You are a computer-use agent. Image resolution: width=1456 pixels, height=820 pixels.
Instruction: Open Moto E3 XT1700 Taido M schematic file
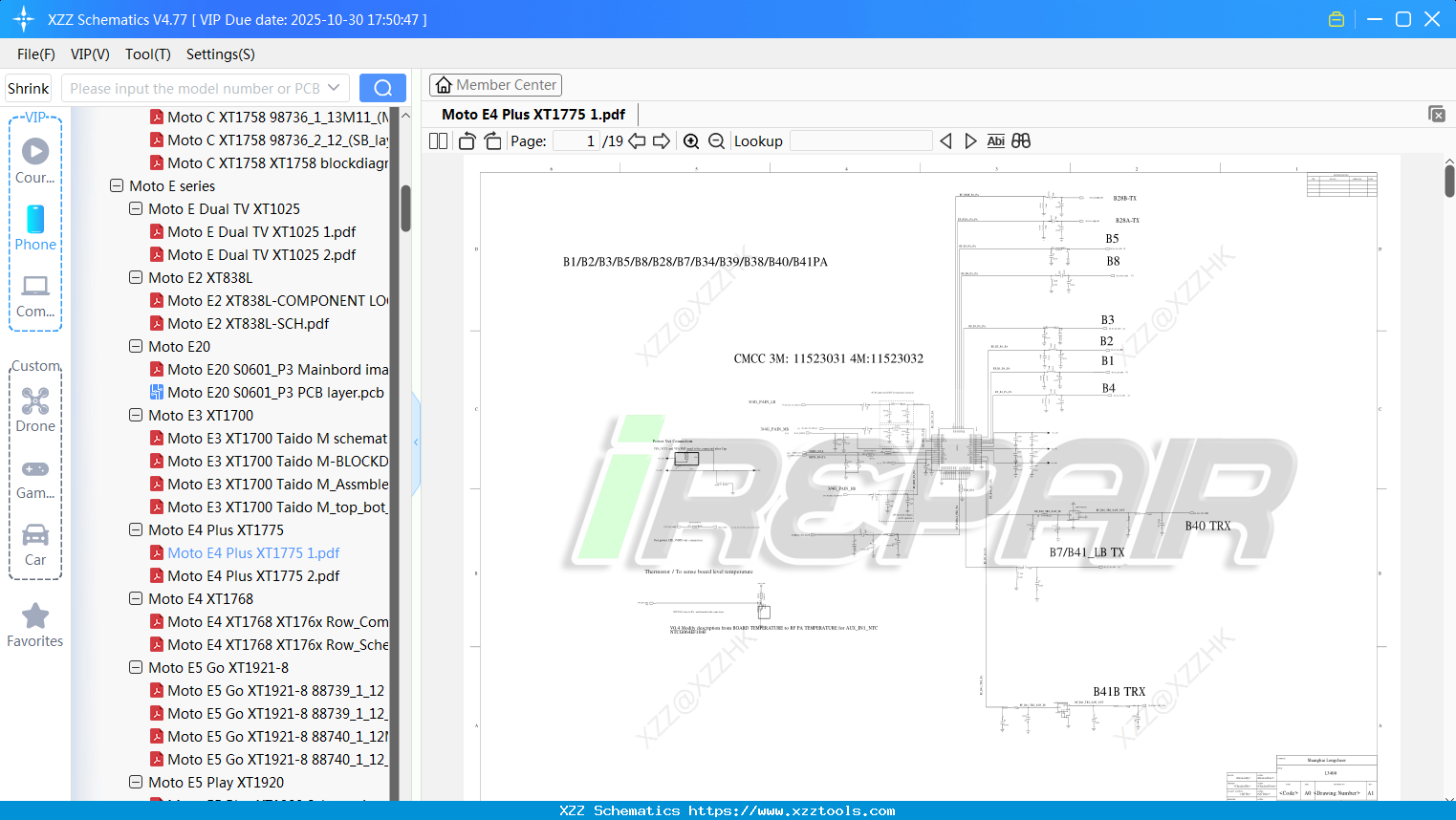pyautogui.click(x=277, y=439)
